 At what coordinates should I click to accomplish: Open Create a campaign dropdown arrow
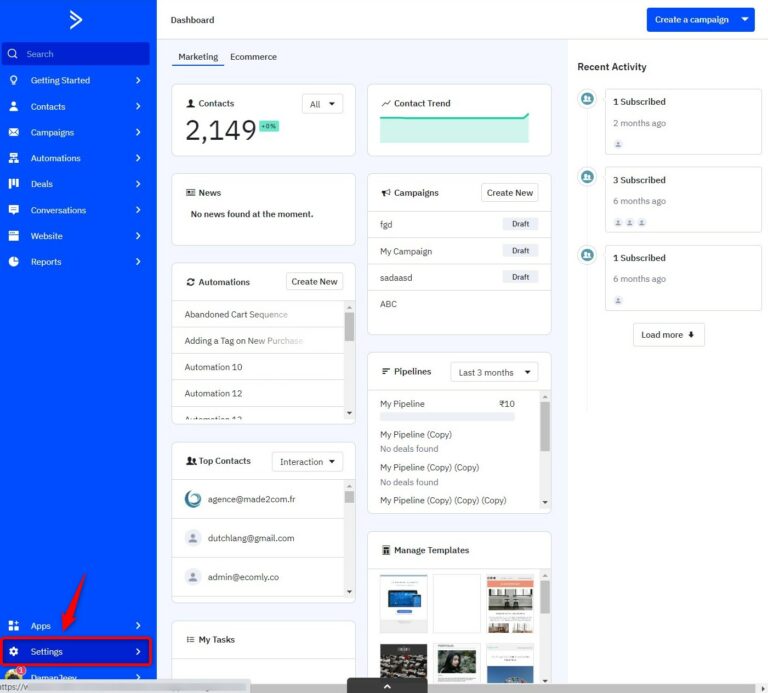coord(744,20)
